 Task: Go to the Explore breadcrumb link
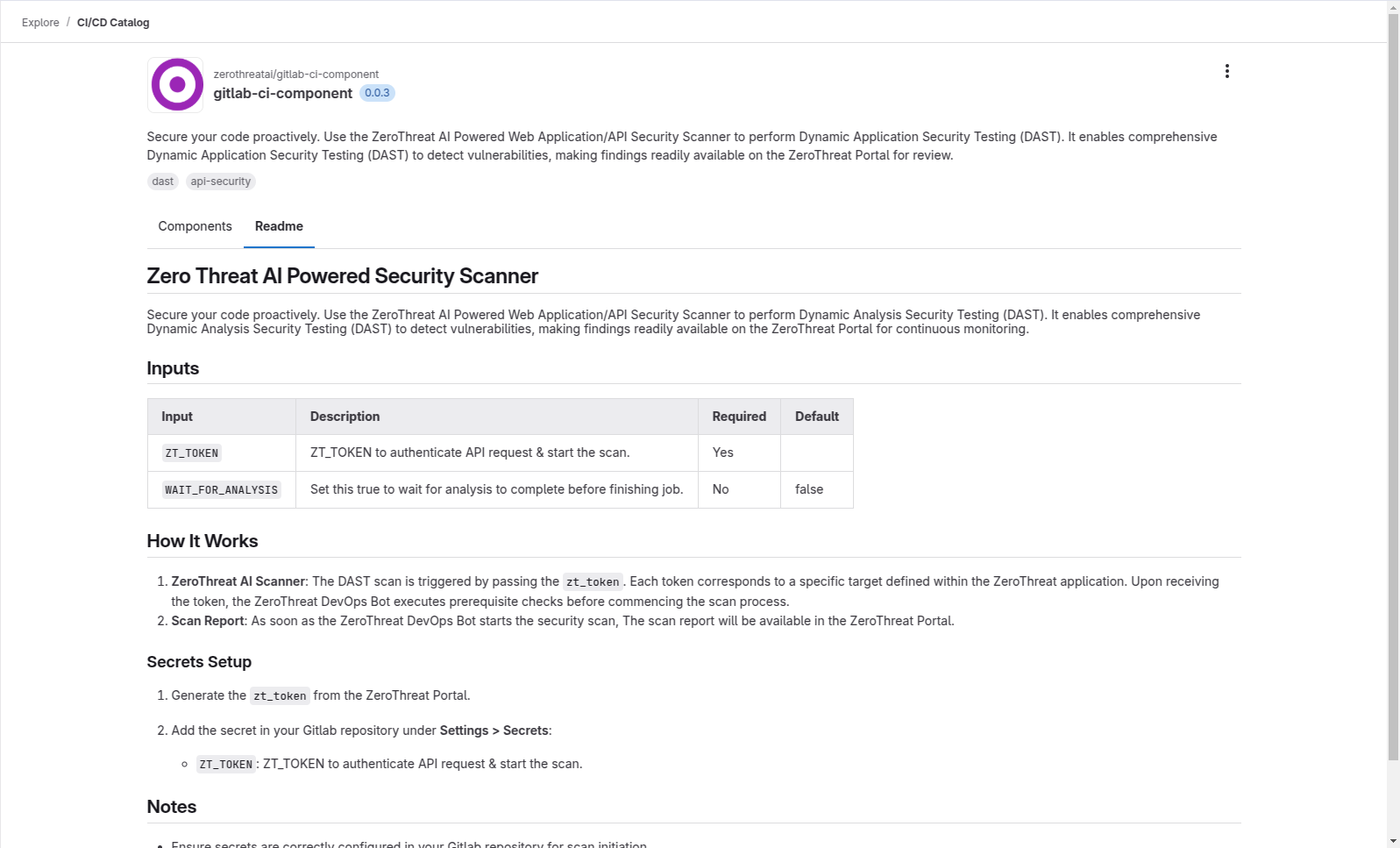tap(40, 23)
